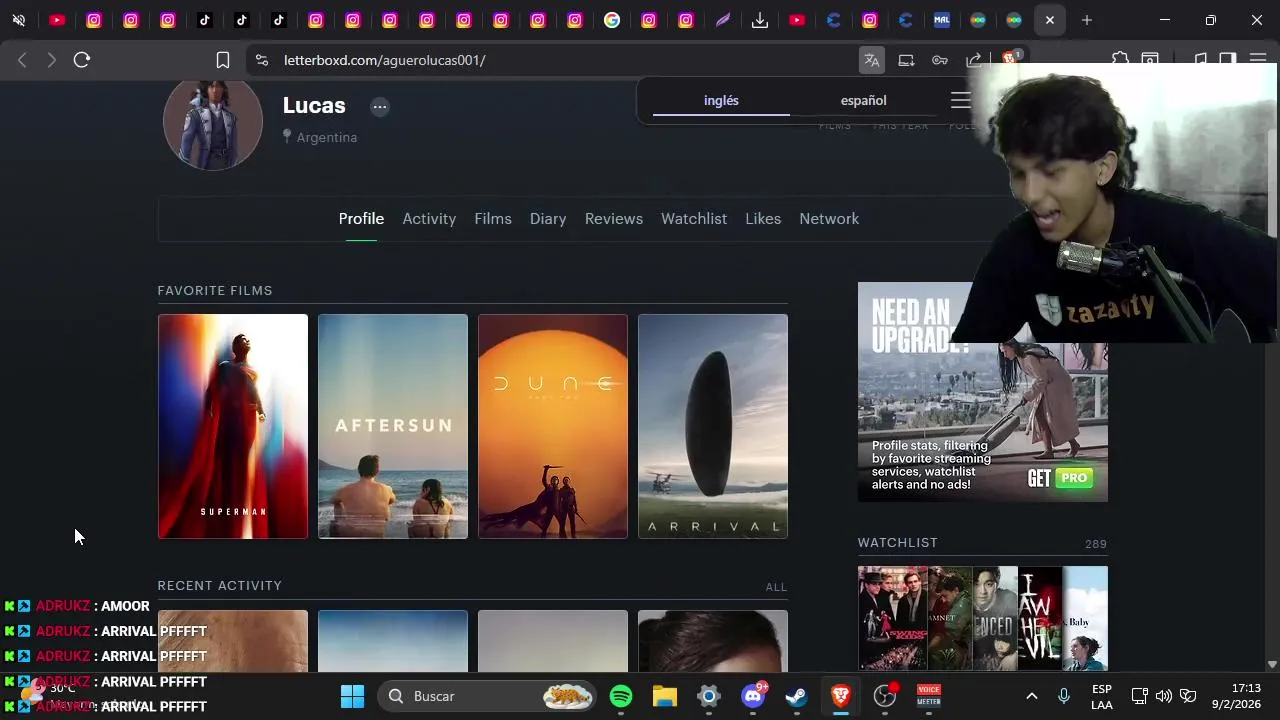Click the 289 watchlist count
The width and height of the screenshot is (1280, 720).
1096,544
